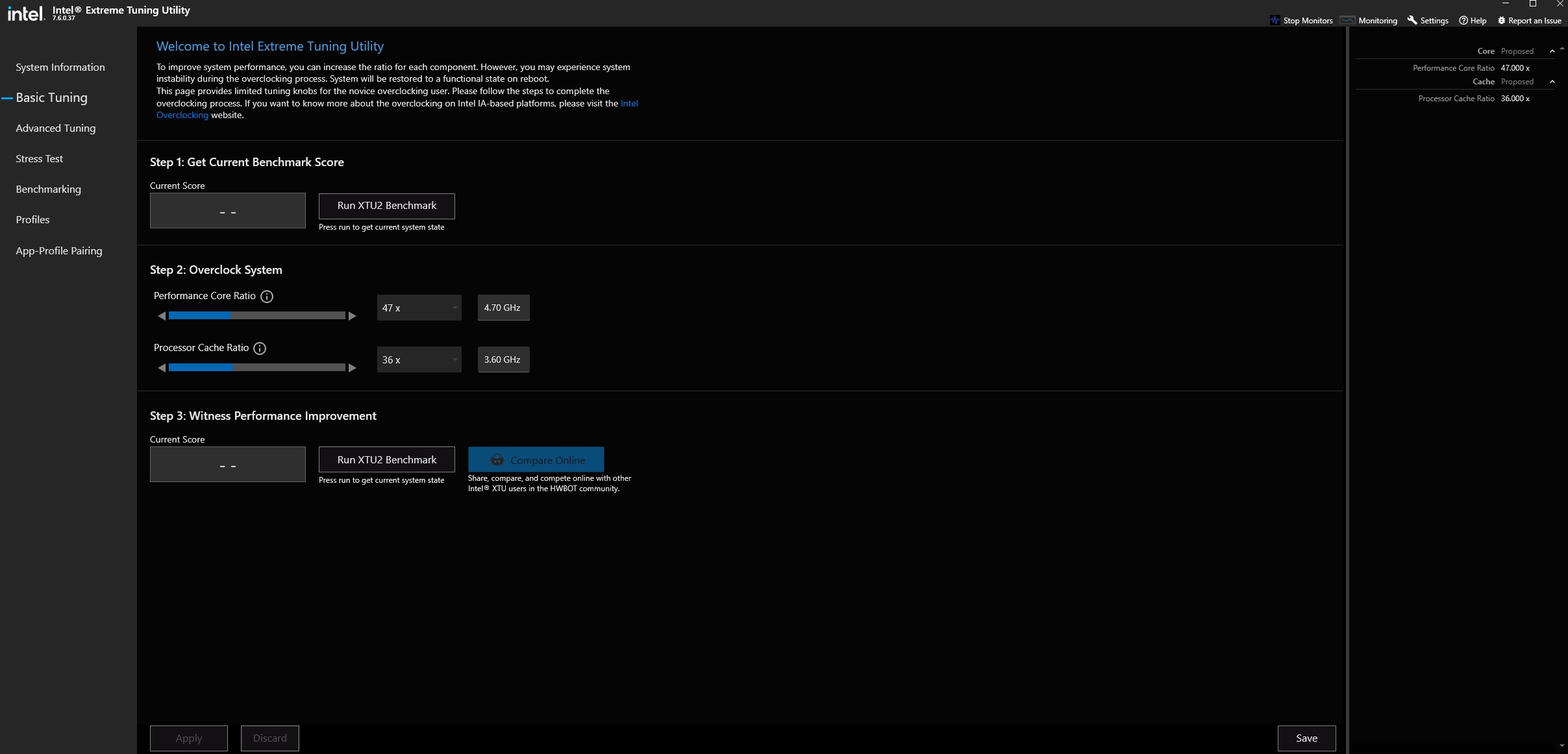The image size is (1568, 754).
Task: Open the Profiles page
Action: coord(32,220)
